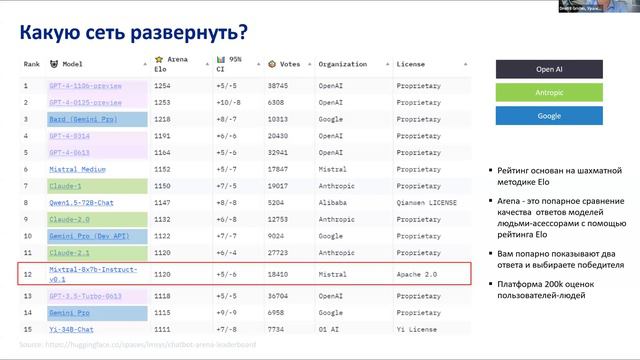Click the green Antropic legend box
The image size is (640, 360).
click(549, 93)
